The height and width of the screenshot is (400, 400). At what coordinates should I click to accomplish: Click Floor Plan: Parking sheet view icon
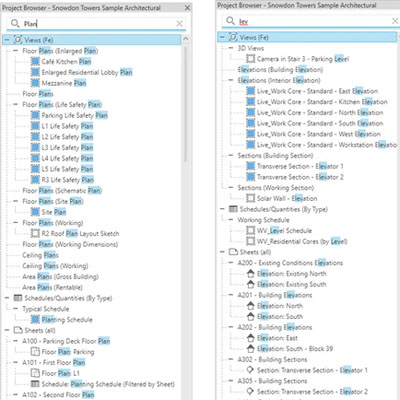pos(35,352)
